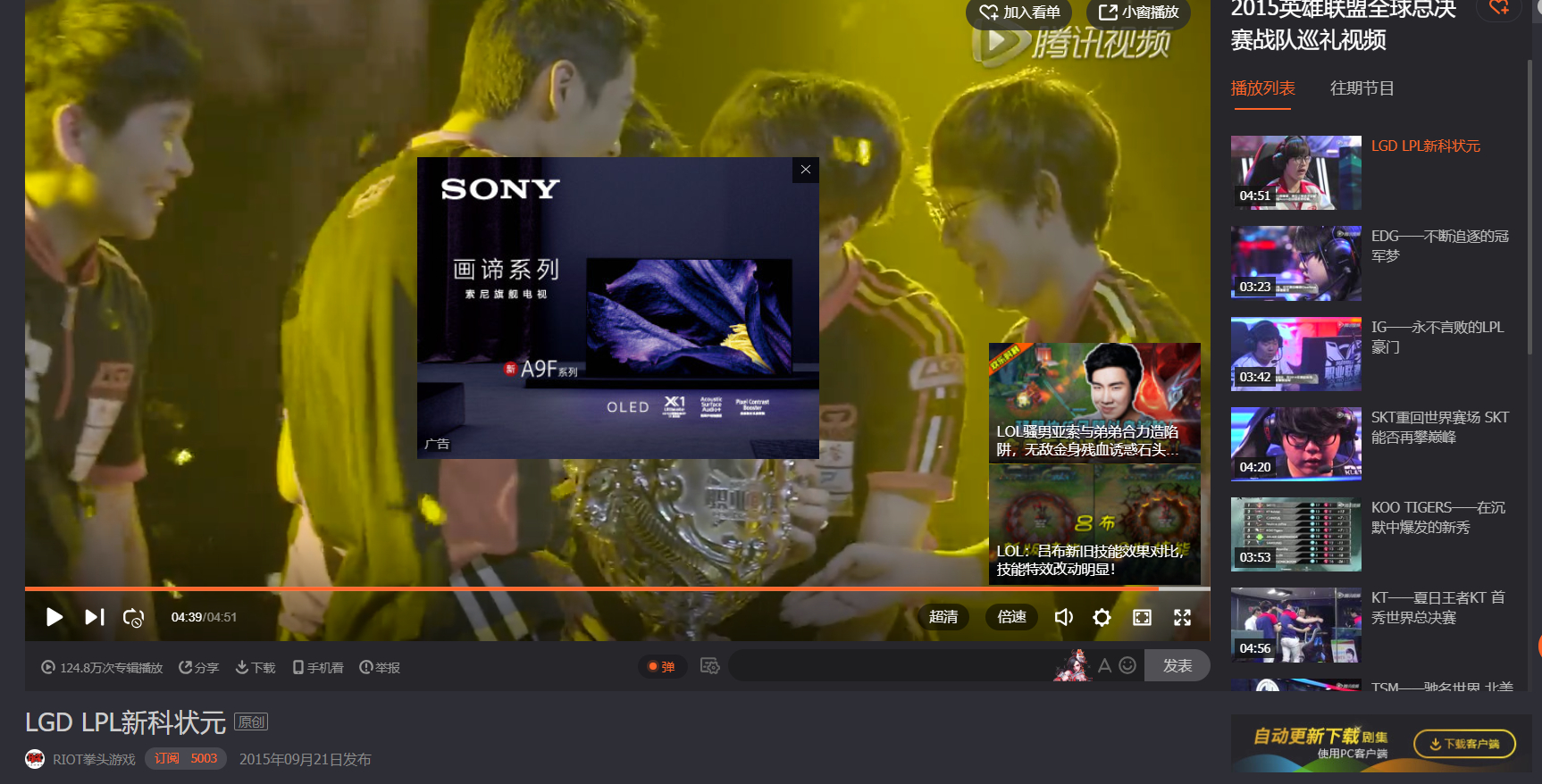Image resolution: width=1542 pixels, height=784 pixels.
Task: Enter fullscreen mode
Action: 1183,617
